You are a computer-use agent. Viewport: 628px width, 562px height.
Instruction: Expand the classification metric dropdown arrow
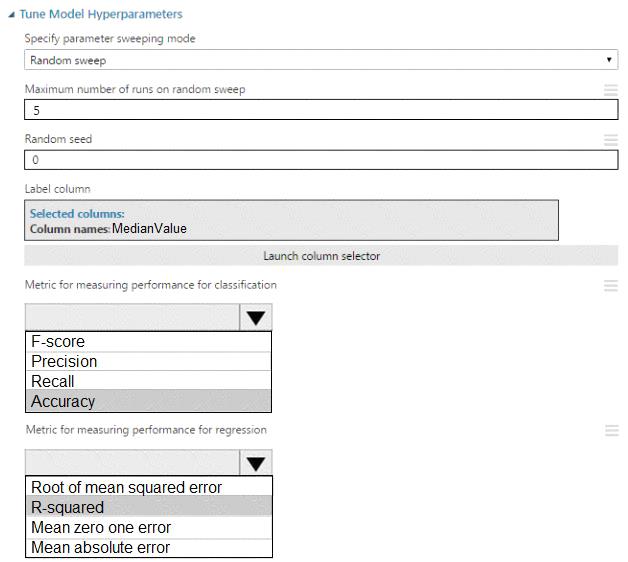pyautogui.click(x=256, y=318)
